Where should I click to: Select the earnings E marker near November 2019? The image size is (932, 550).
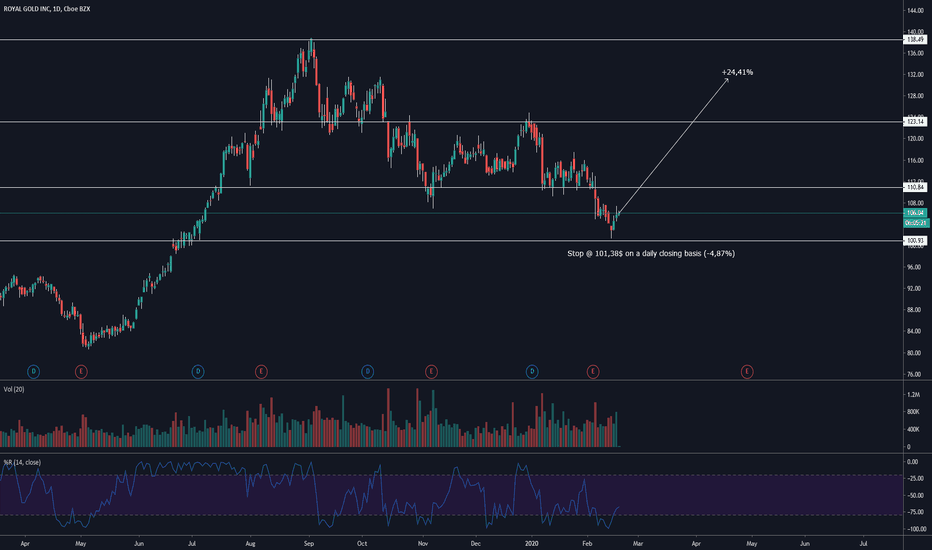(x=432, y=372)
